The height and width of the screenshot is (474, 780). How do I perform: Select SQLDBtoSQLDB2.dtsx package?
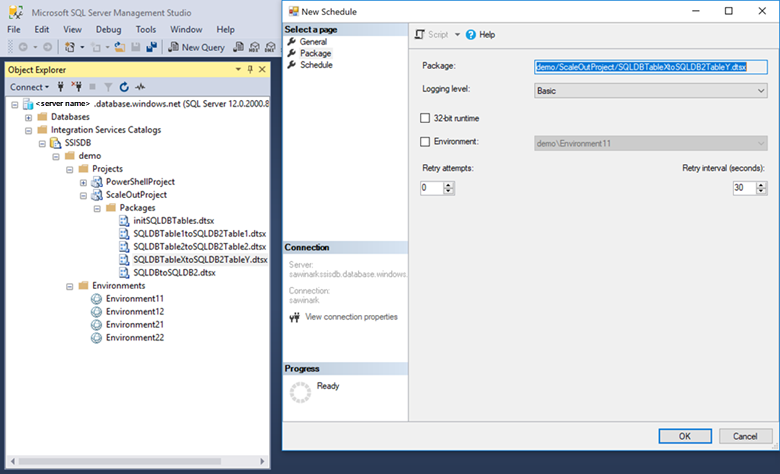click(x=174, y=273)
